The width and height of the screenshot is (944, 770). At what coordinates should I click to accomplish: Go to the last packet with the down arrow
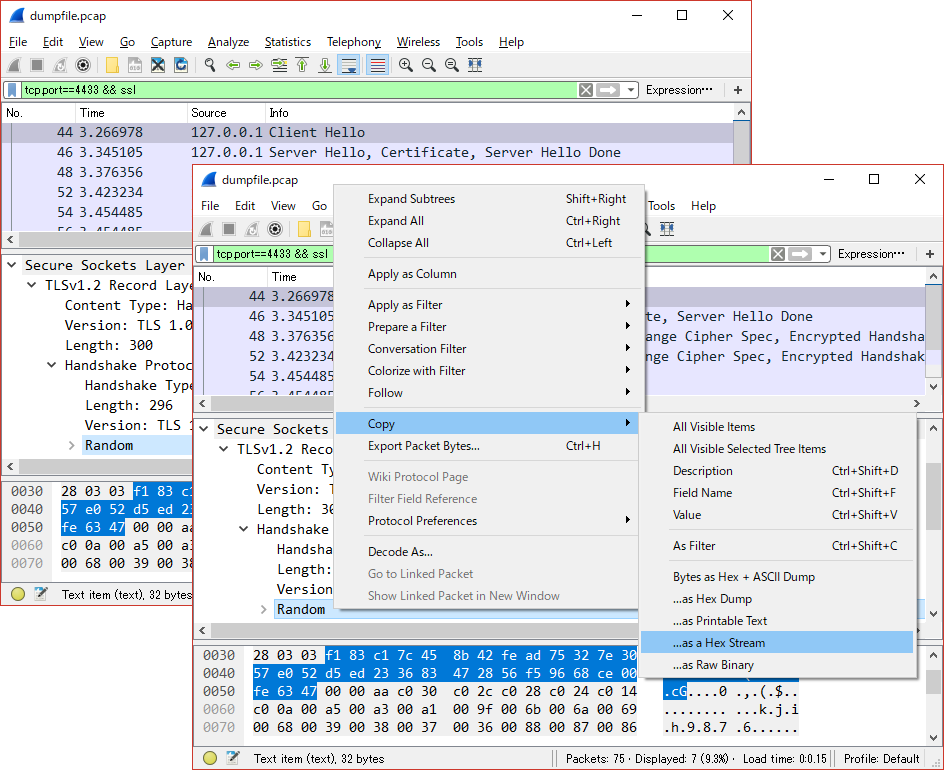tap(323, 64)
